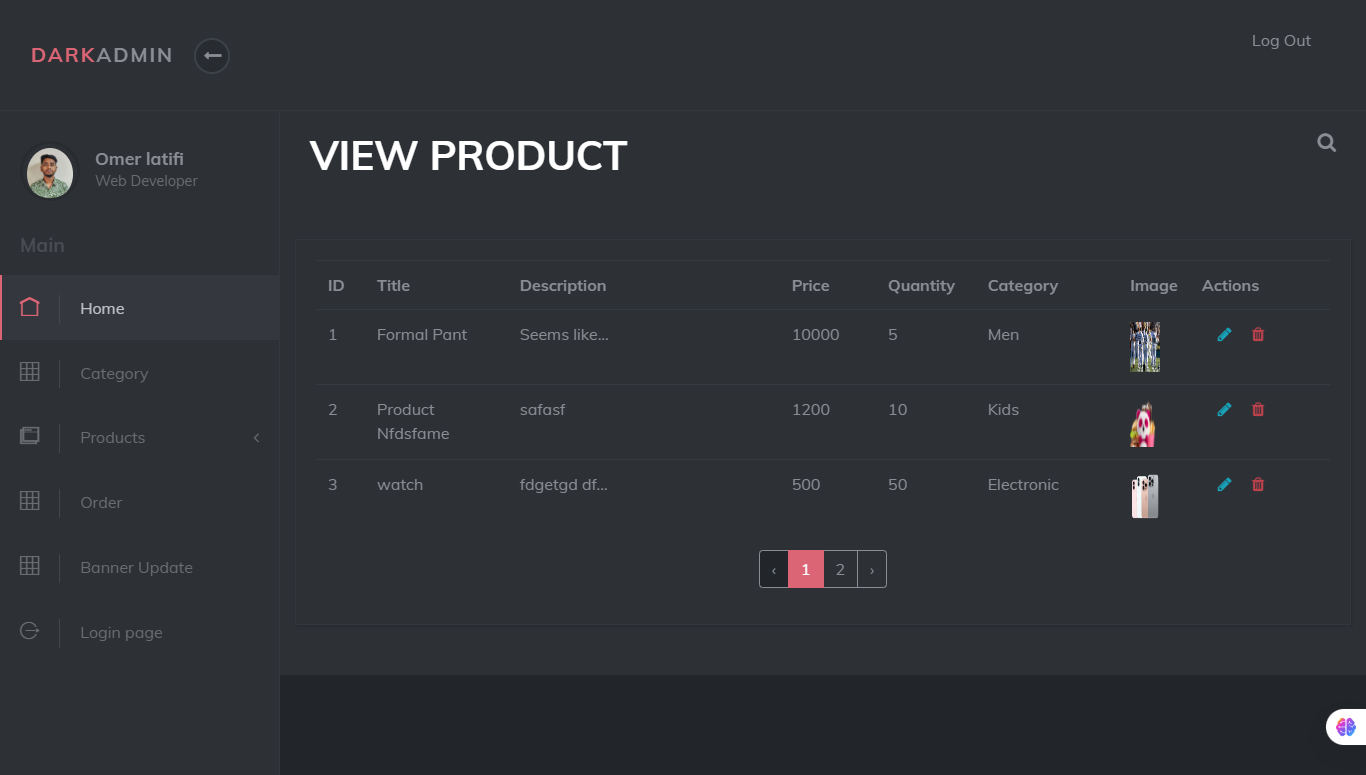The image size is (1366, 775).
Task: Click the next-page arrow in pagination
Action: click(871, 568)
